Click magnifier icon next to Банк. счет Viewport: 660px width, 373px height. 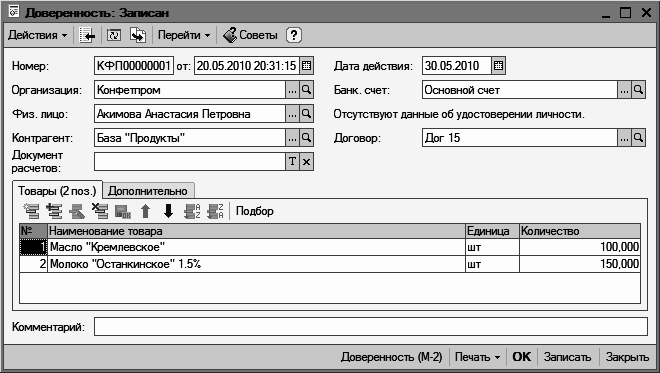coord(639,90)
